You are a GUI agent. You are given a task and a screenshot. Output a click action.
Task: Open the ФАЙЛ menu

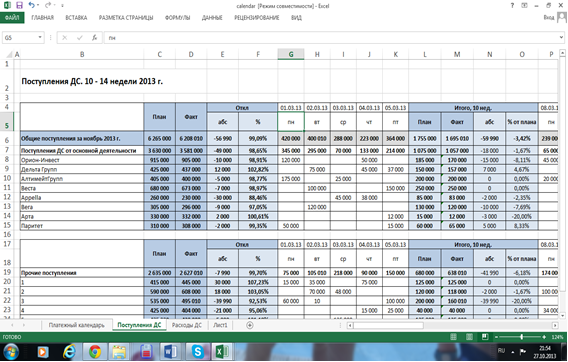point(12,18)
